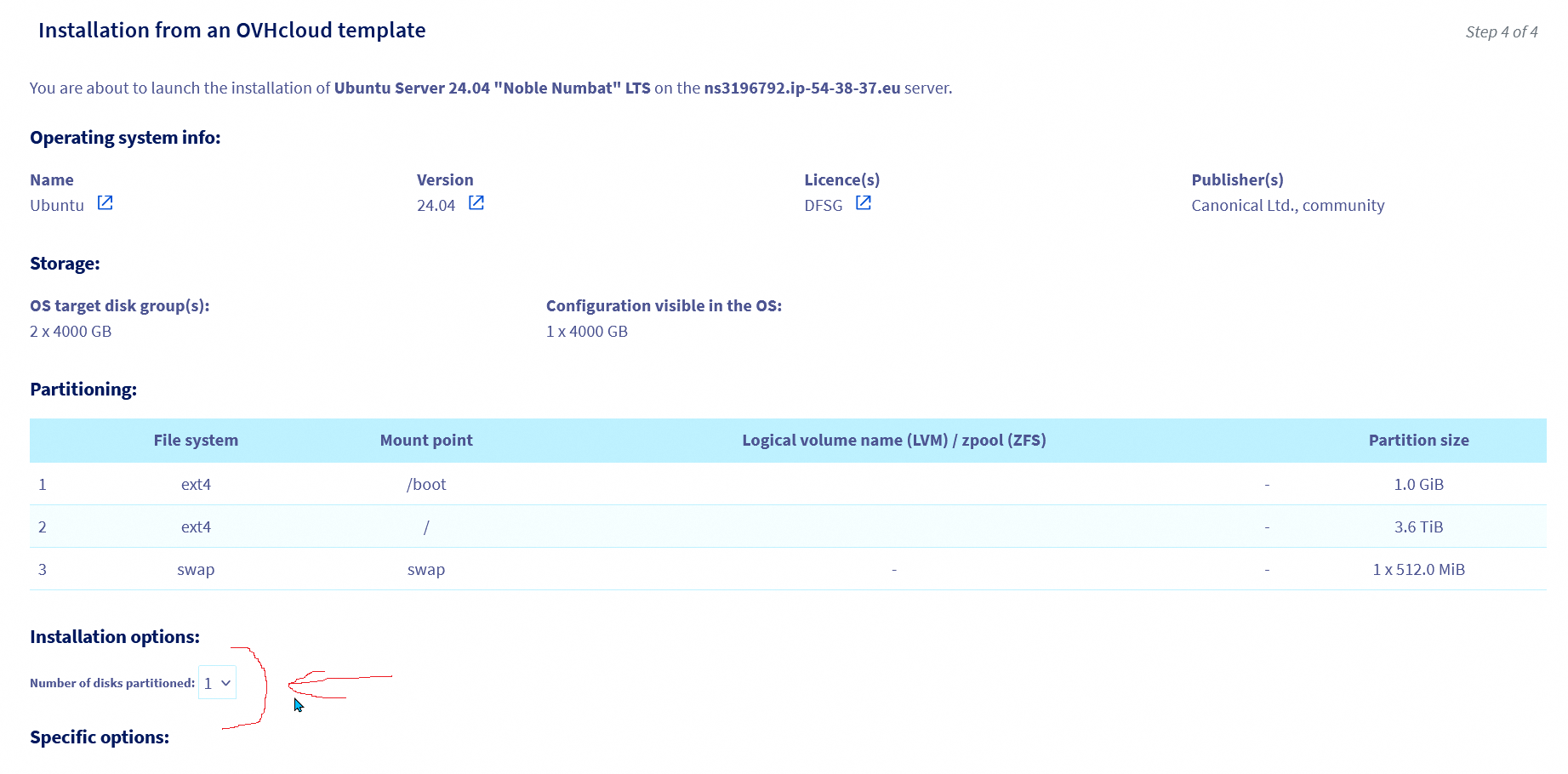Expand the Number of disks partitioned dropdown
Screen dimensions: 1568x774
tap(217, 683)
